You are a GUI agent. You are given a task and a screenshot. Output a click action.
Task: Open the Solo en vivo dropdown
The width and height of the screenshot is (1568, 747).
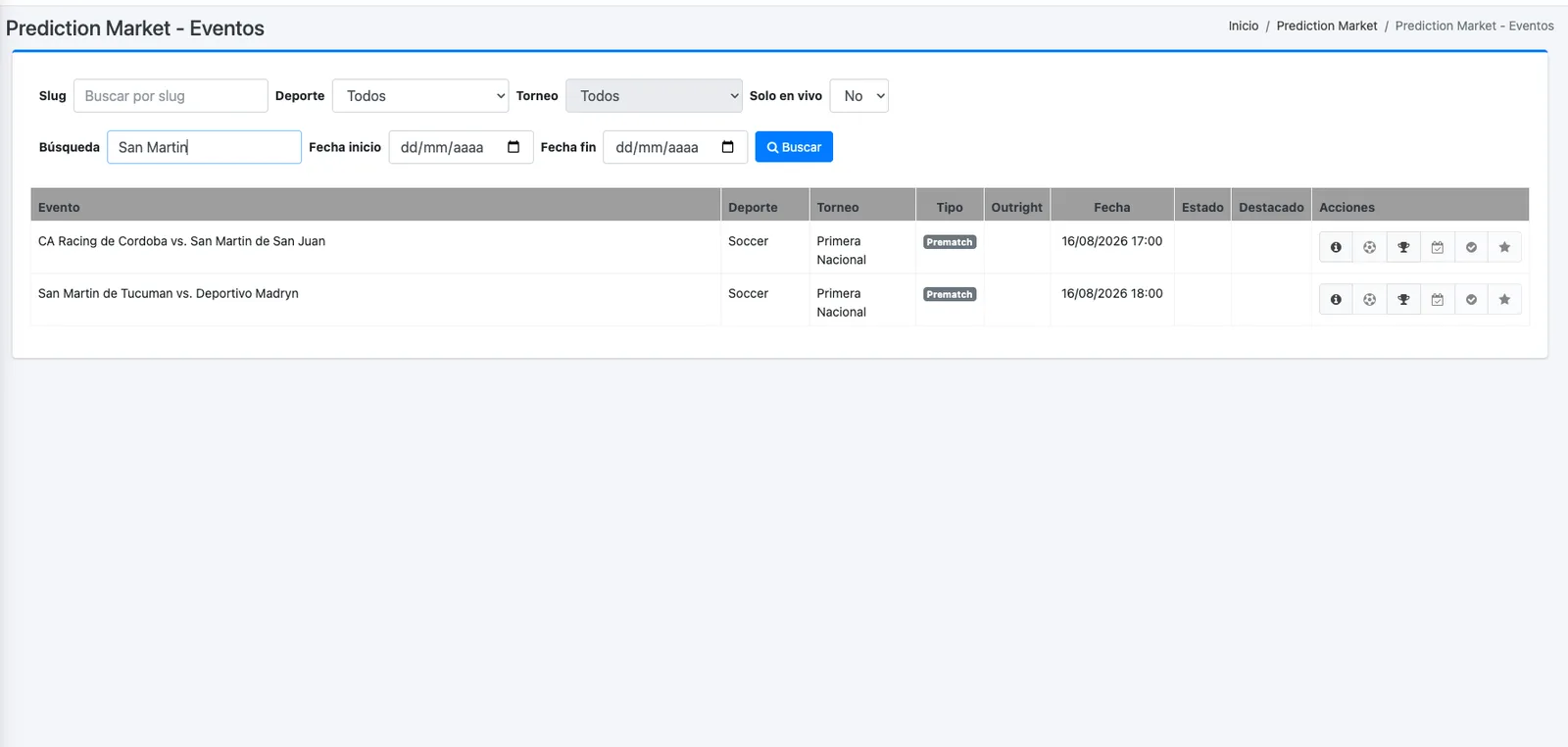pos(859,96)
